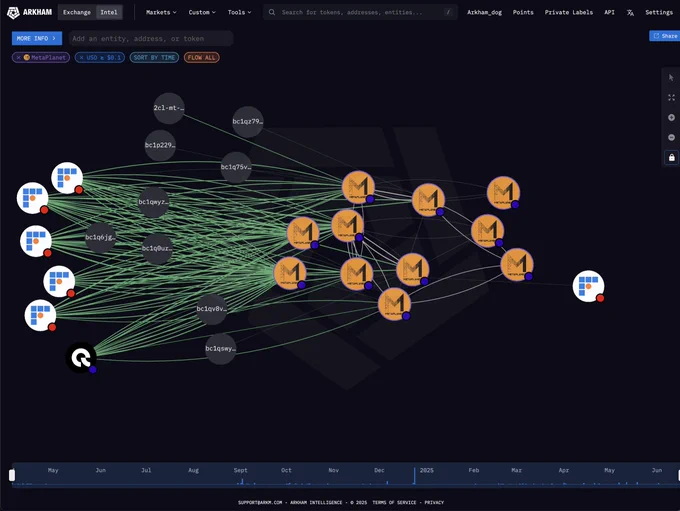The height and width of the screenshot is (511, 680).
Task: Select the bc1q6jg address node
Action: pos(100,237)
